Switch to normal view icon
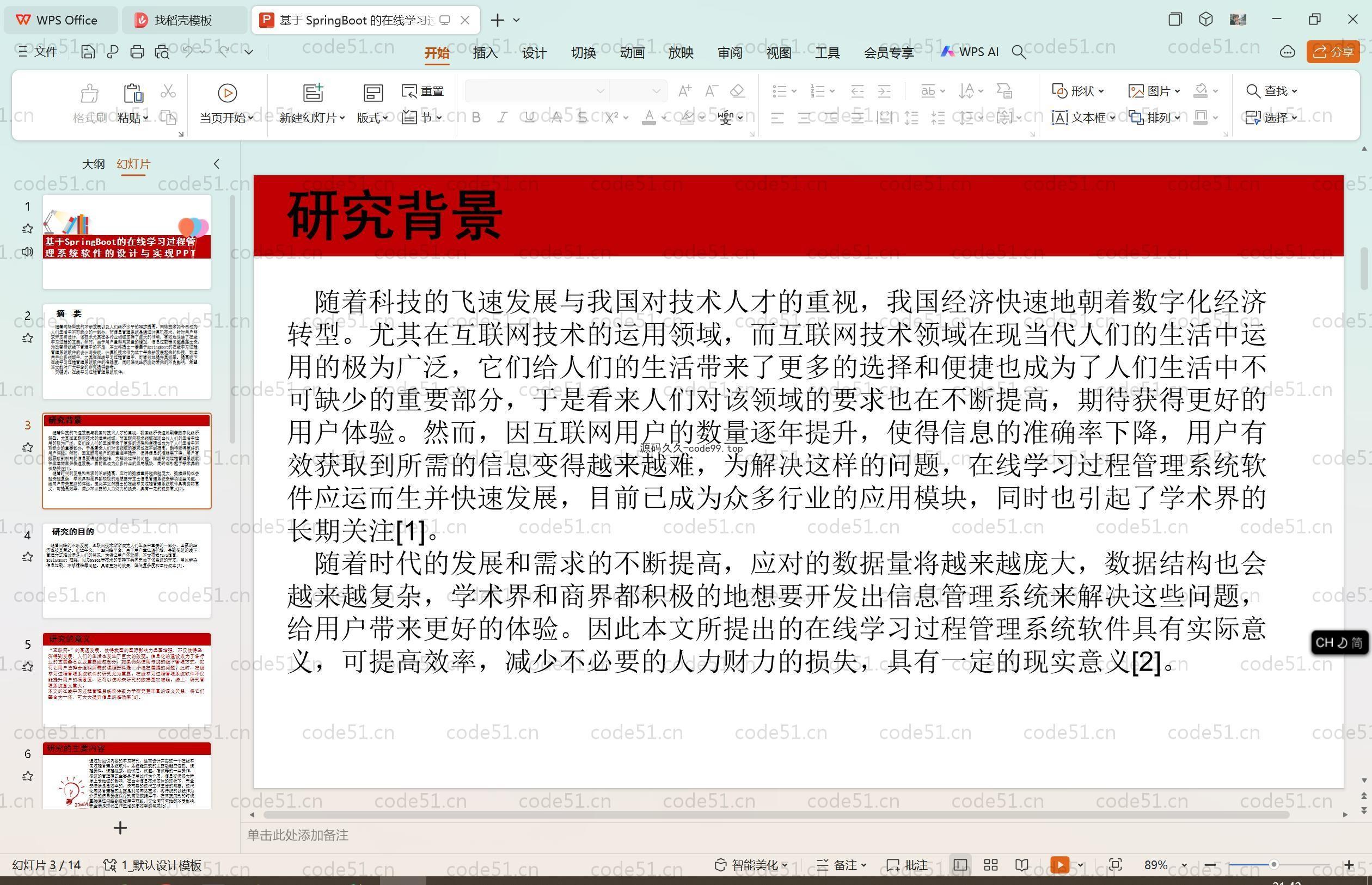 pos(960,865)
